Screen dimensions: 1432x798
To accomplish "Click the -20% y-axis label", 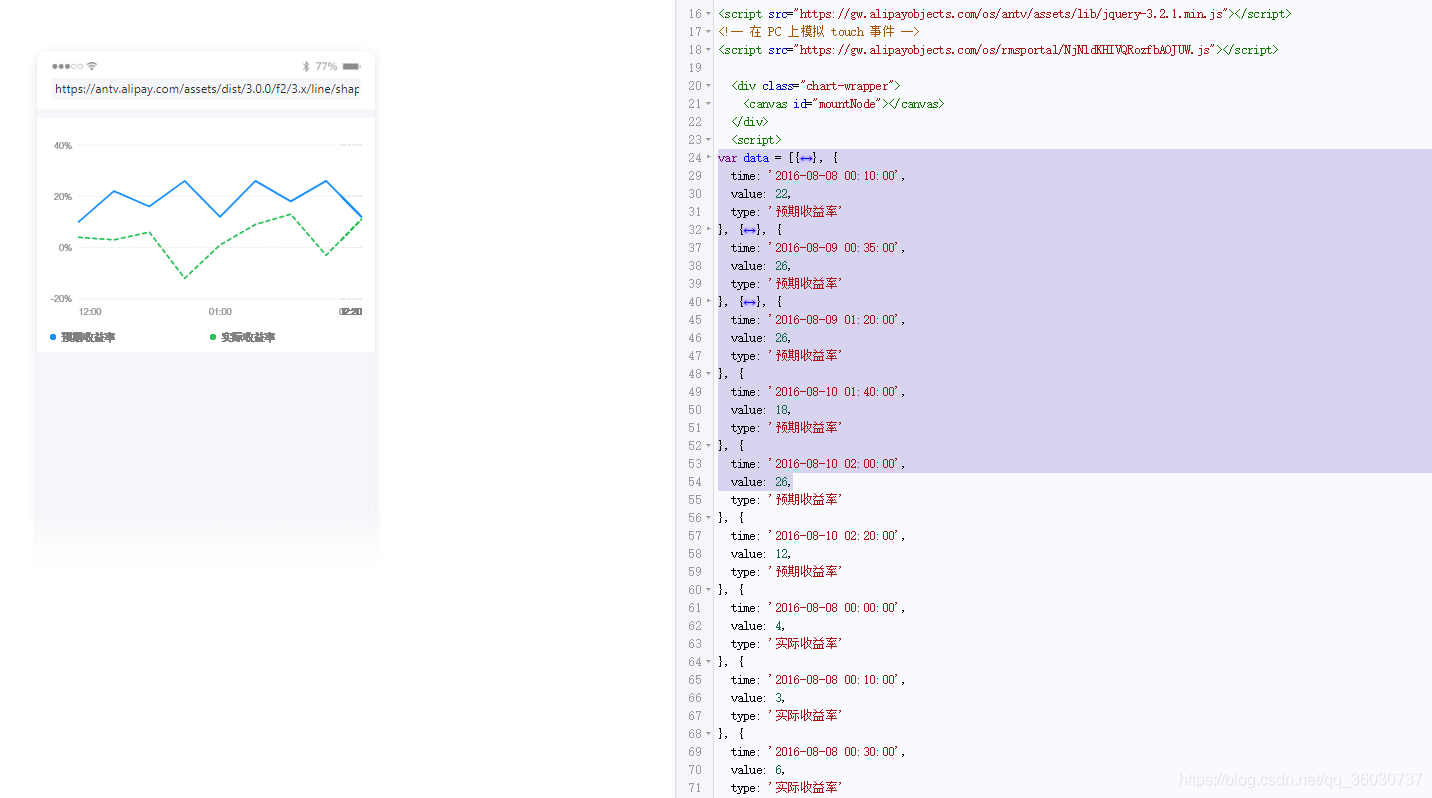I will tap(62, 299).
